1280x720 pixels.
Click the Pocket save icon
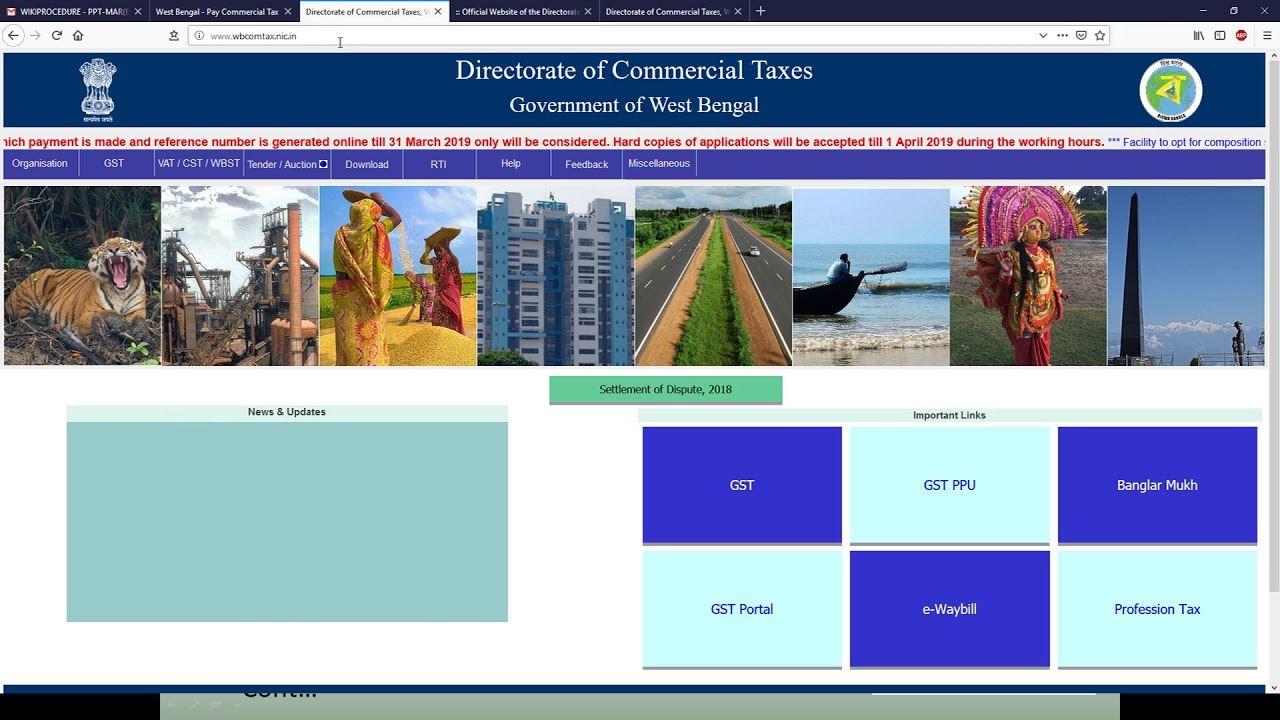coord(1081,35)
